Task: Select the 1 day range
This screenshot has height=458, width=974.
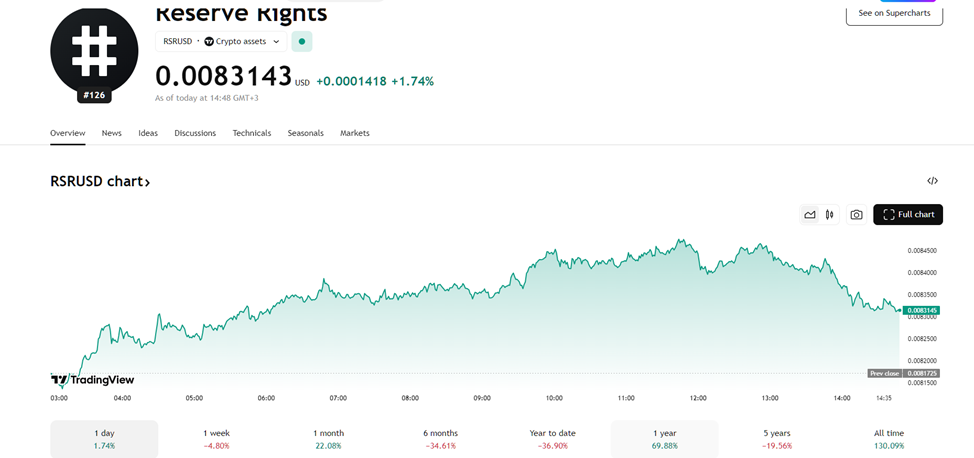Action: click(104, 439)
